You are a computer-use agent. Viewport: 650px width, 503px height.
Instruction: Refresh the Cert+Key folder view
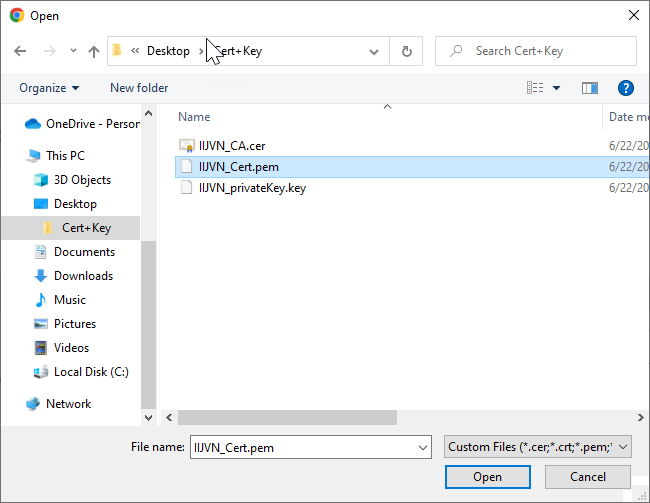406,51
